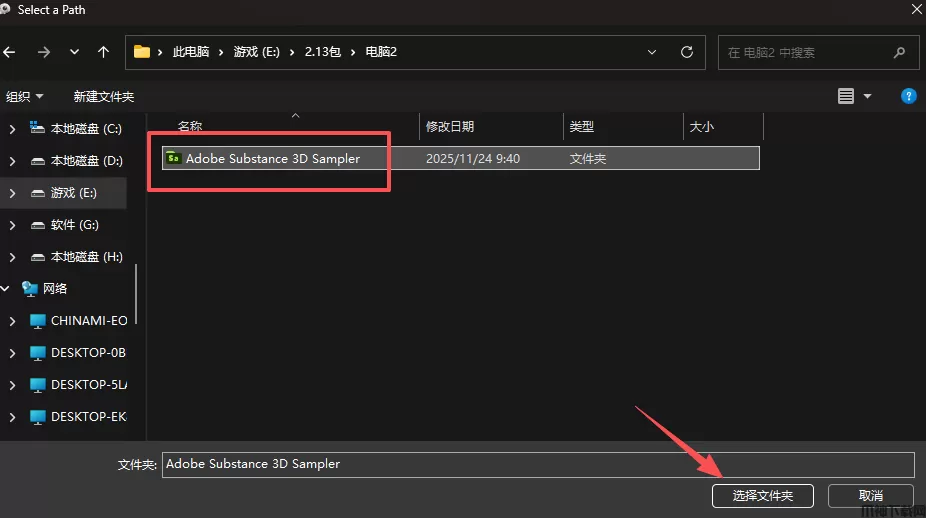Expand the 本地磁盘 (H:) tree node
This screenshot has height=518, width=926.
click(12, 256)
